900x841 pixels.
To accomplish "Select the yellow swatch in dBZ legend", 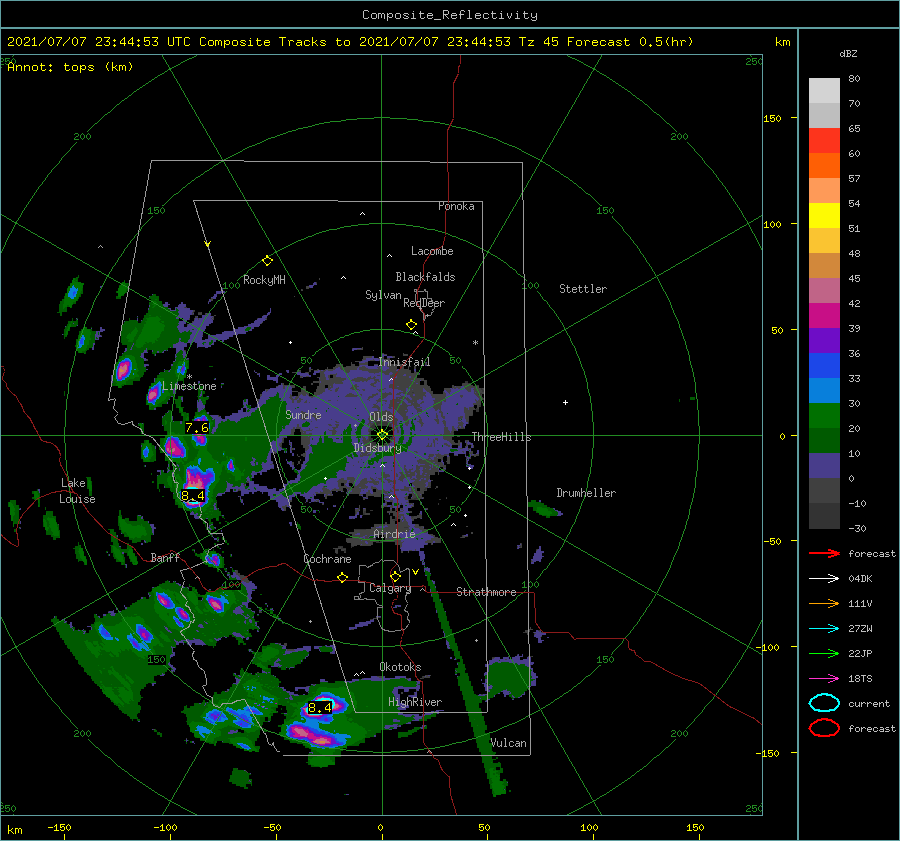I will [824, 215].
